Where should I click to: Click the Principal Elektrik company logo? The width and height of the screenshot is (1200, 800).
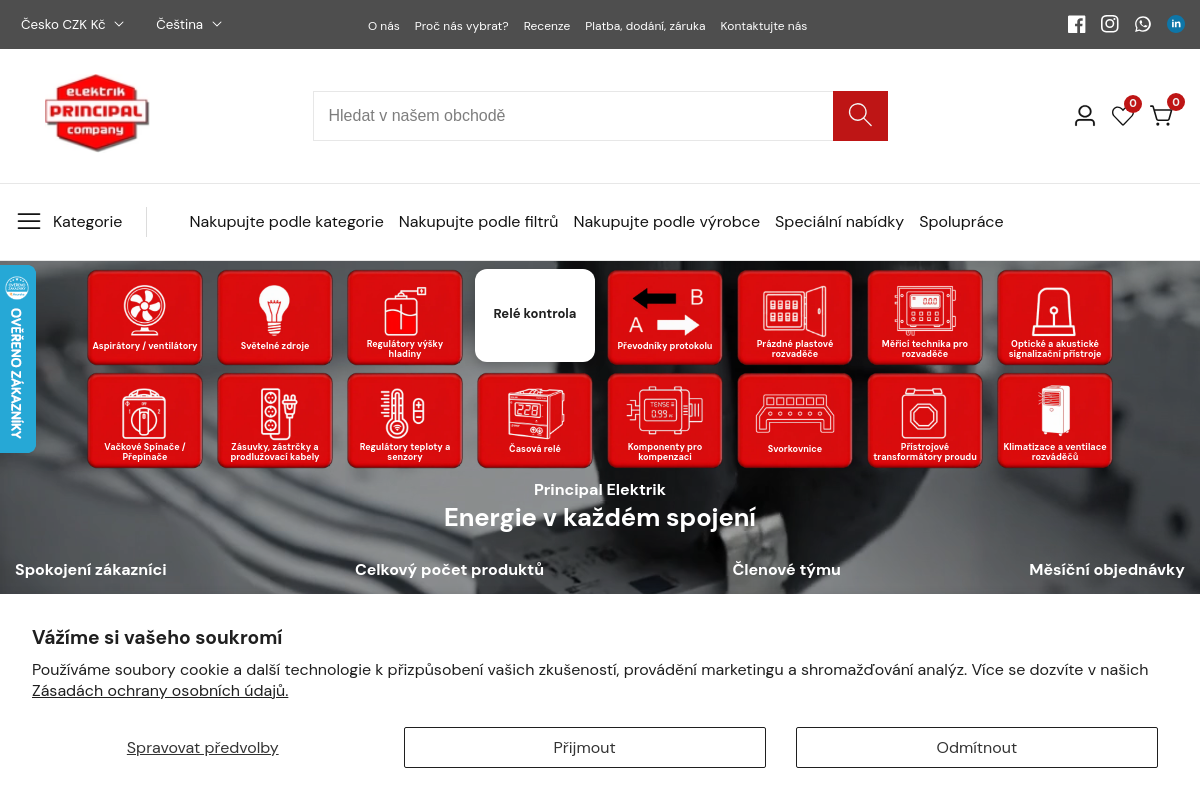pyautogui.click(x=97, y=112)
